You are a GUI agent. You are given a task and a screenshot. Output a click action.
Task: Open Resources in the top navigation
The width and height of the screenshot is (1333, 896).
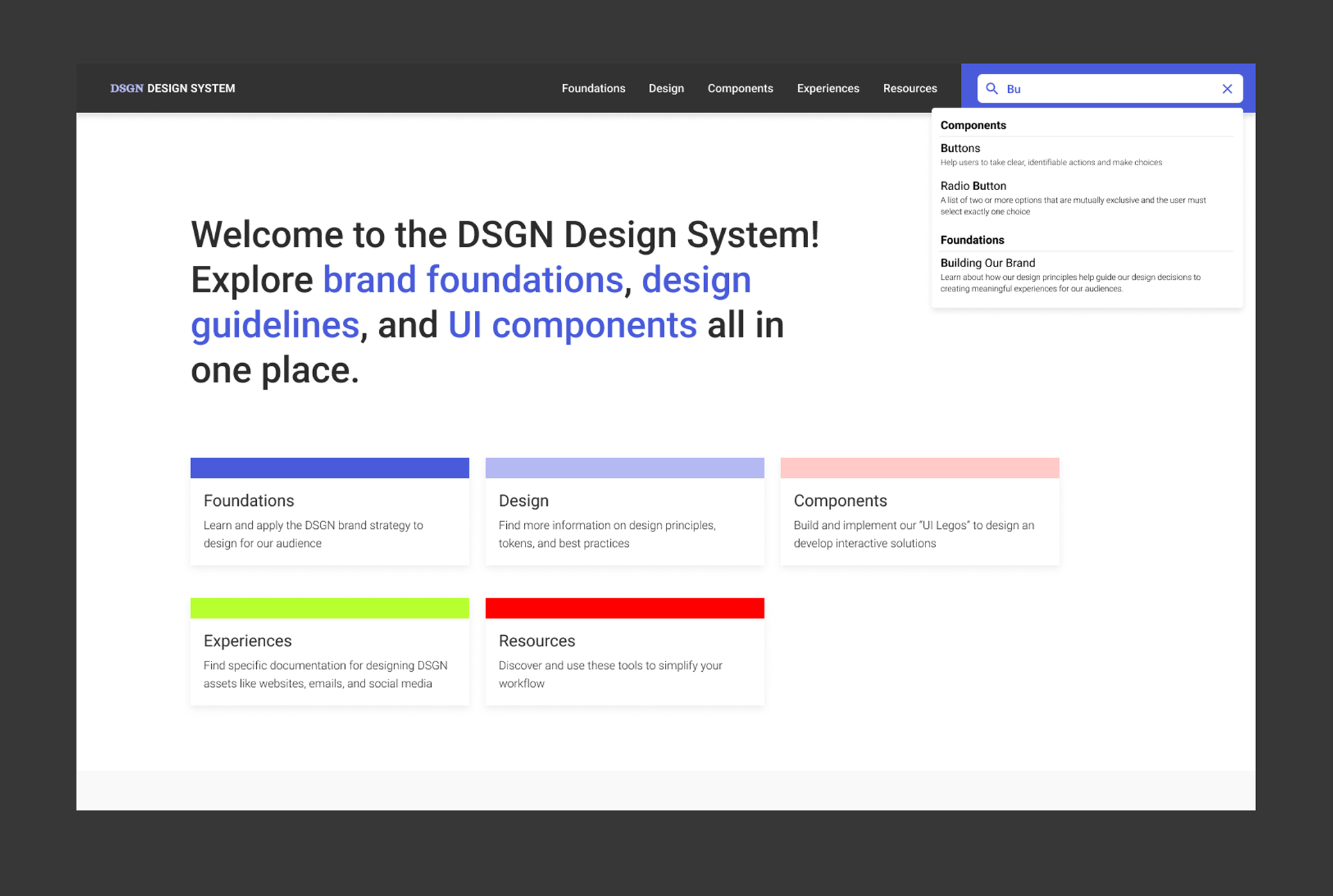pyautogui.click(x=909, y=88)
